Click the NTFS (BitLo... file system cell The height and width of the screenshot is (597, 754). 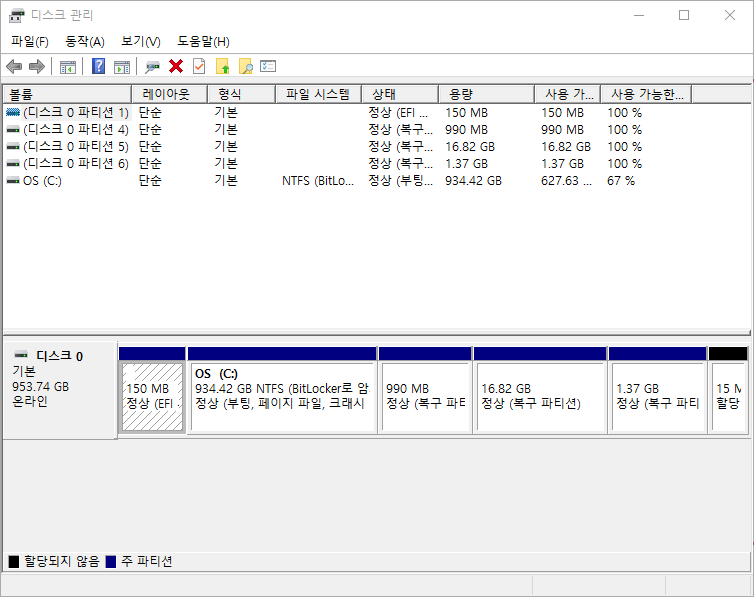(x=318, y=181)
